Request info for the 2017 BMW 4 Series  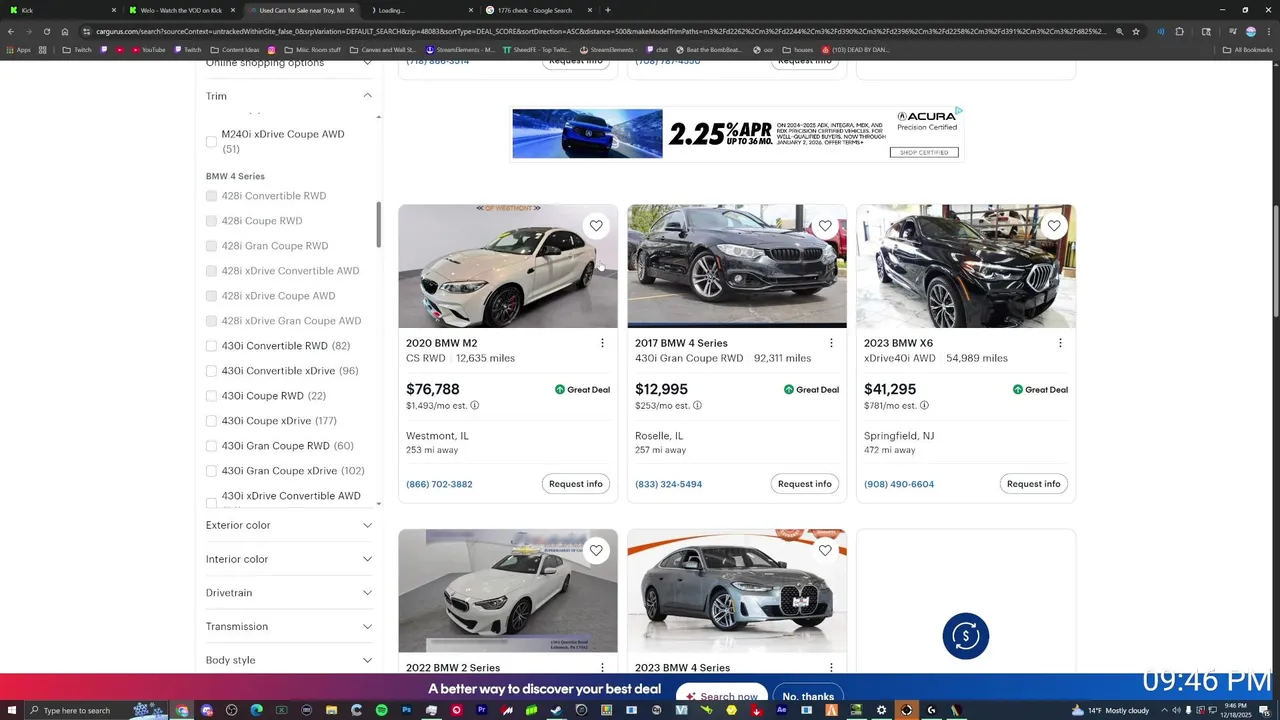point(805,484)
